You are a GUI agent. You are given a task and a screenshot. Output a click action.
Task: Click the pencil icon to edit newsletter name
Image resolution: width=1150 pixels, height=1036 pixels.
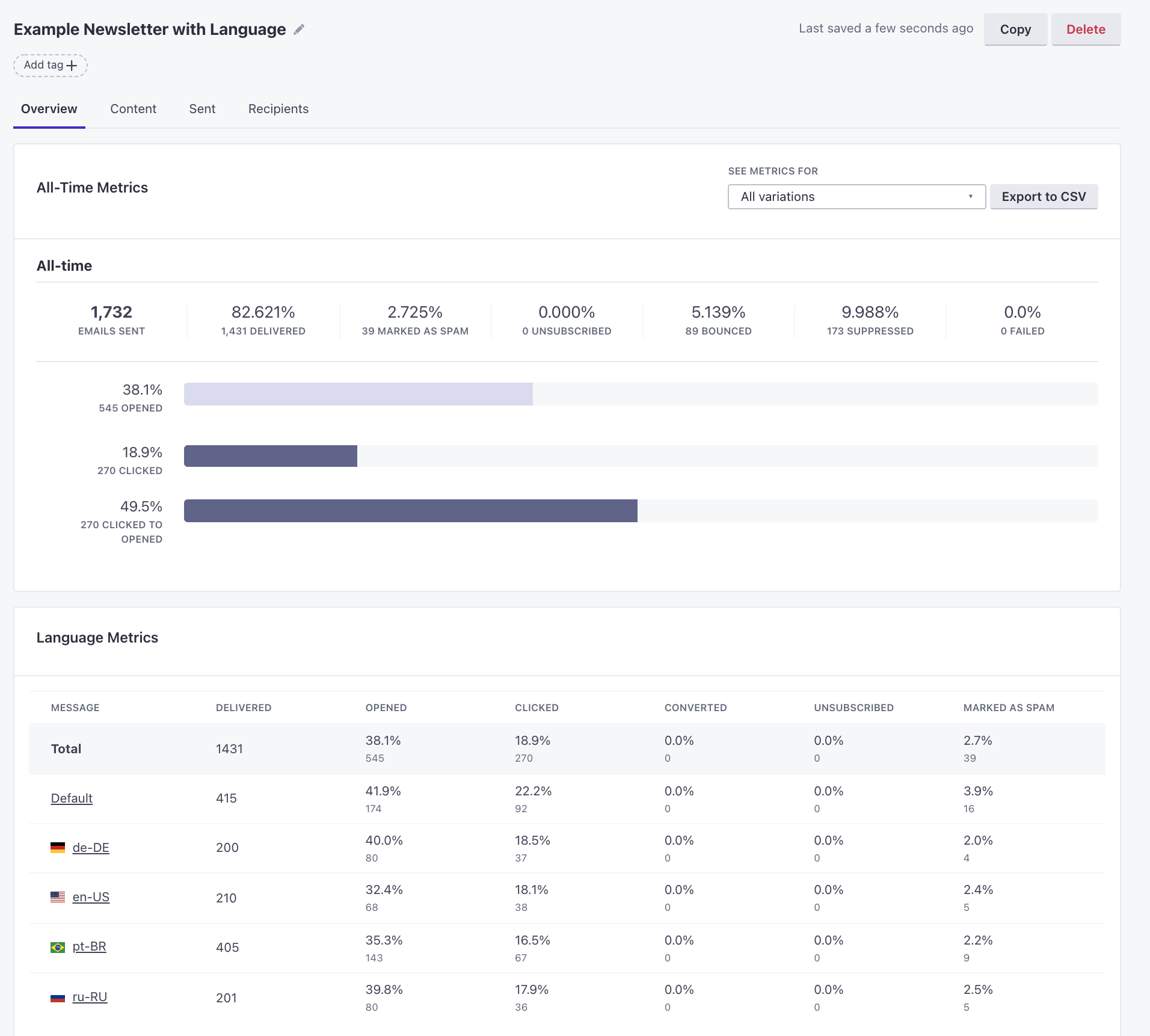299,29
